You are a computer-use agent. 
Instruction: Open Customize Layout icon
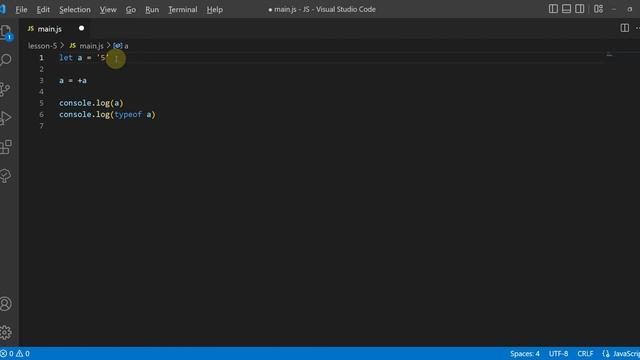coord(598,9)
